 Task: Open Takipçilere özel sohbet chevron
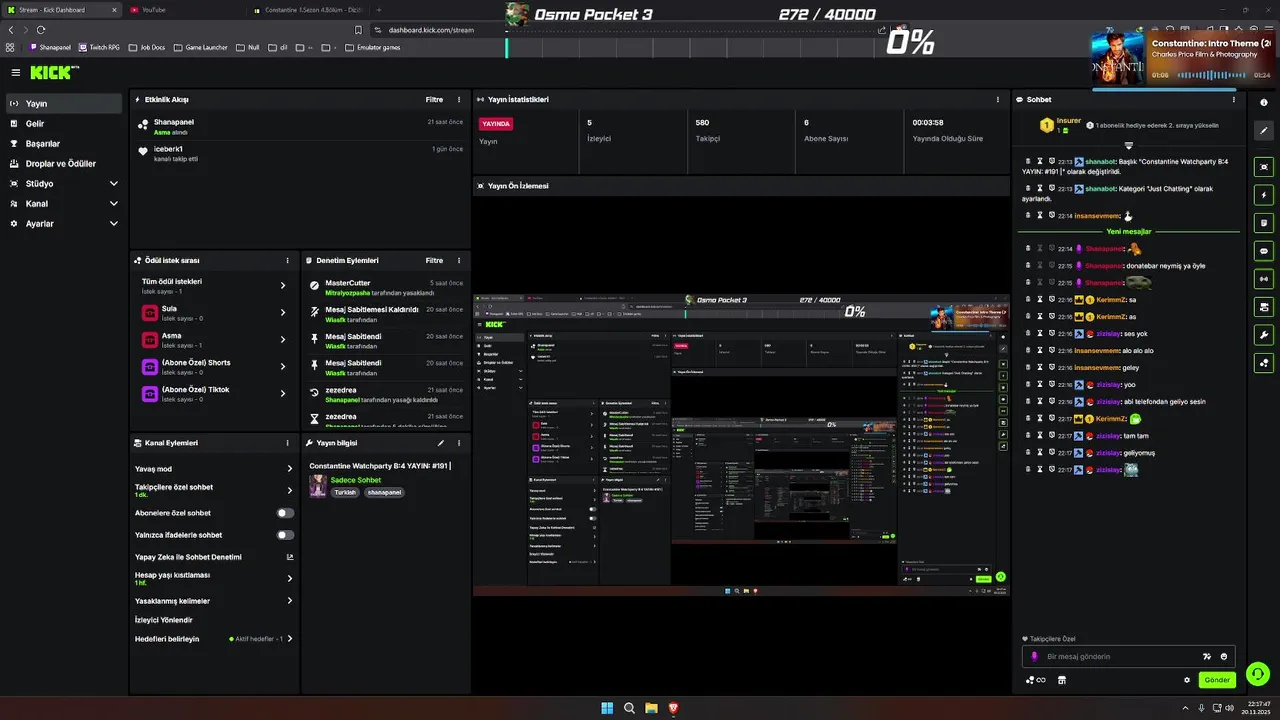[290, 490]
